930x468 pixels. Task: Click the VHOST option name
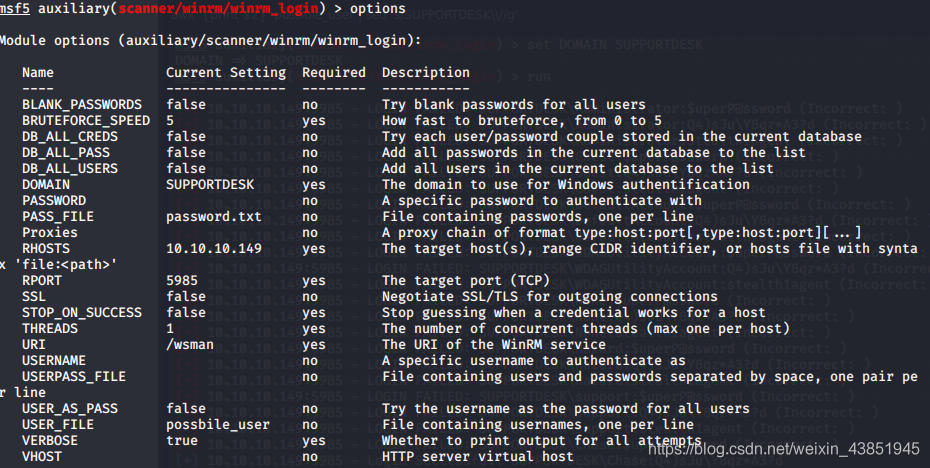pyautogui.click(x=42, y=456)
